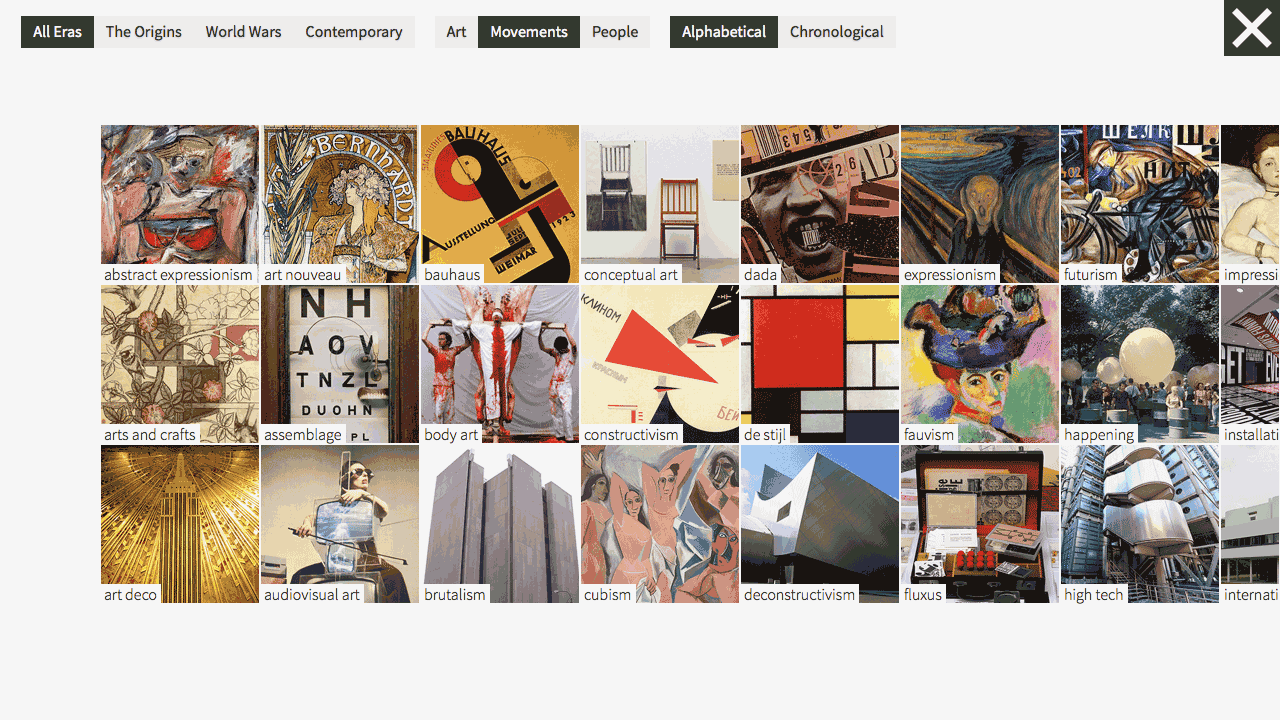The height and width of the screenshot is (720, 1280).
Task: Filter by The Origins era
Action: 144,32
